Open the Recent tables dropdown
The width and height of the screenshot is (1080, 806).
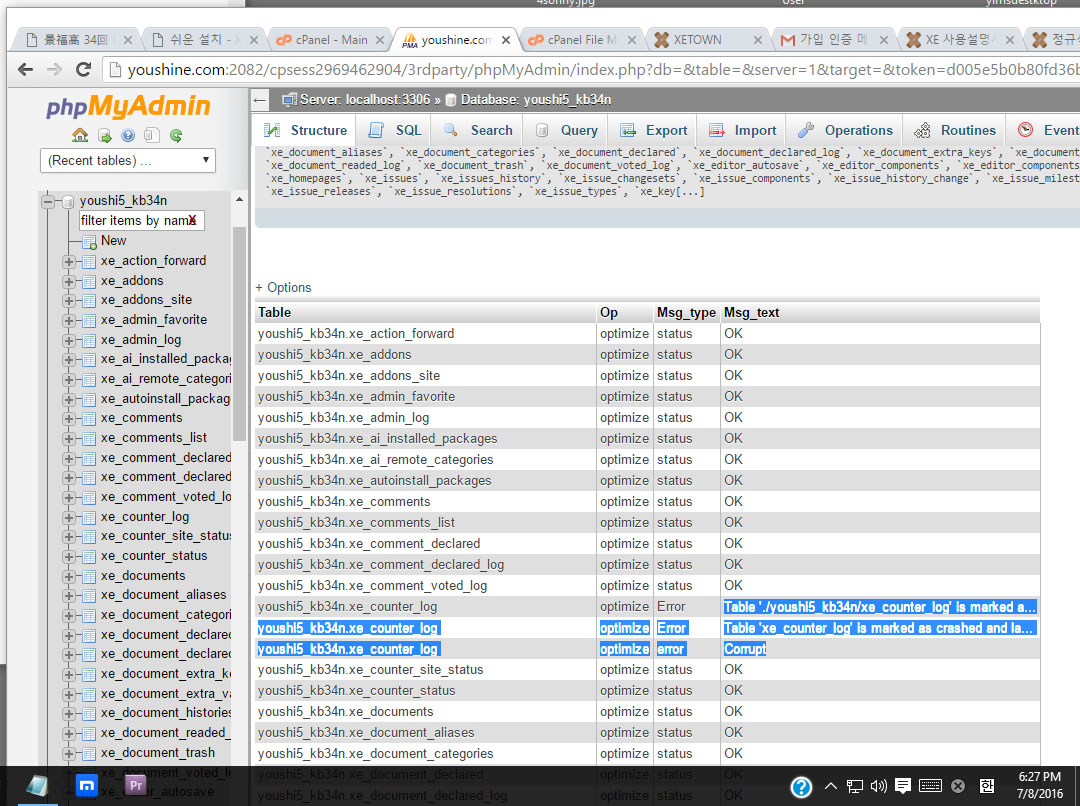click(128, 160)
